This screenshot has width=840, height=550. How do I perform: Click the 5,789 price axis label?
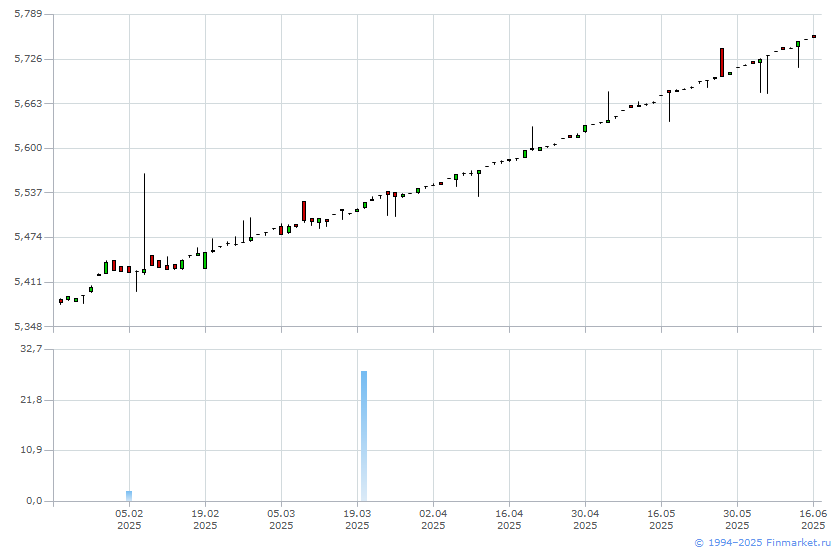tap(28, 14)
